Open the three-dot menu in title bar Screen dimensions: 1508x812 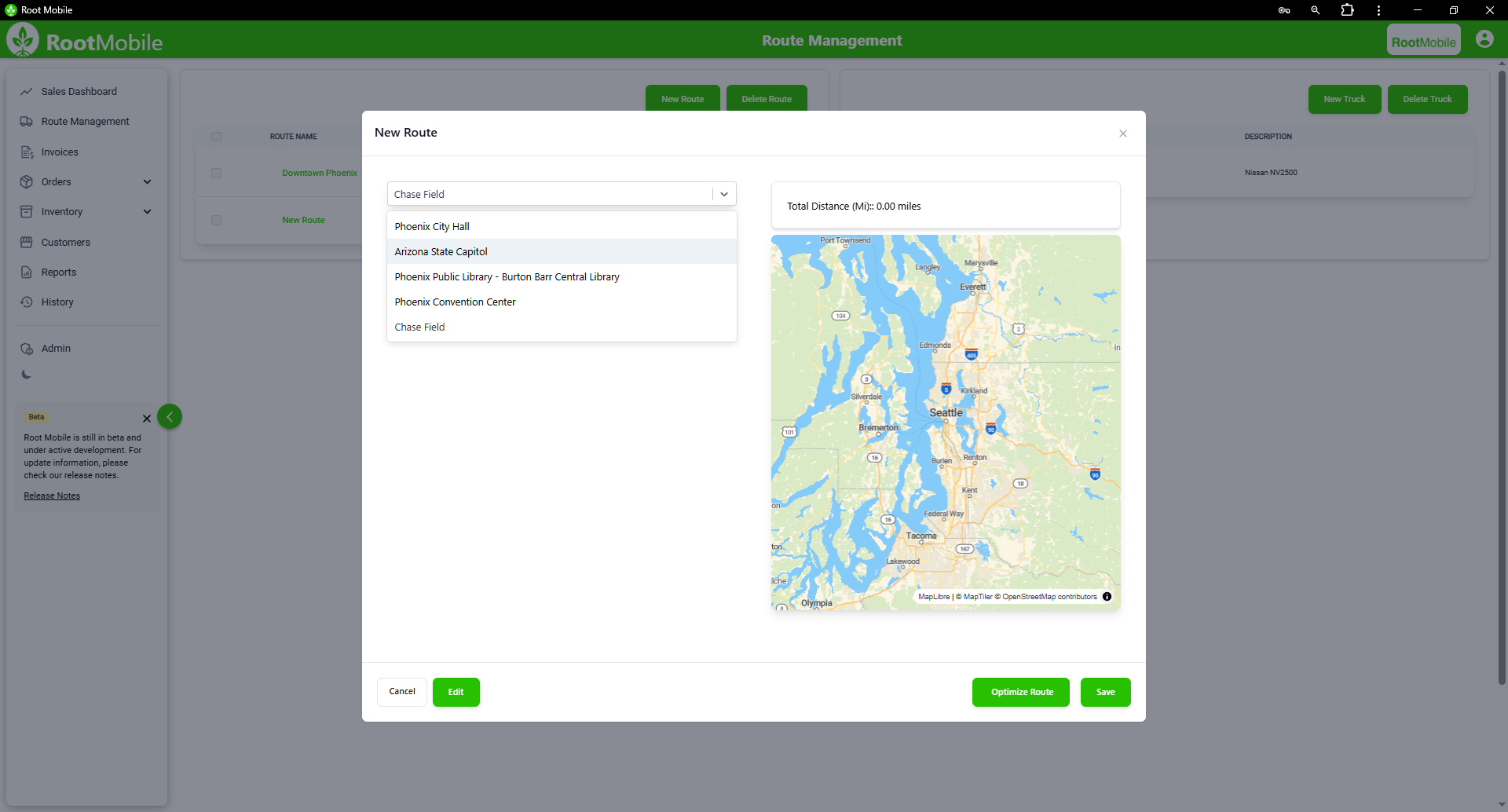(1378, 10)
